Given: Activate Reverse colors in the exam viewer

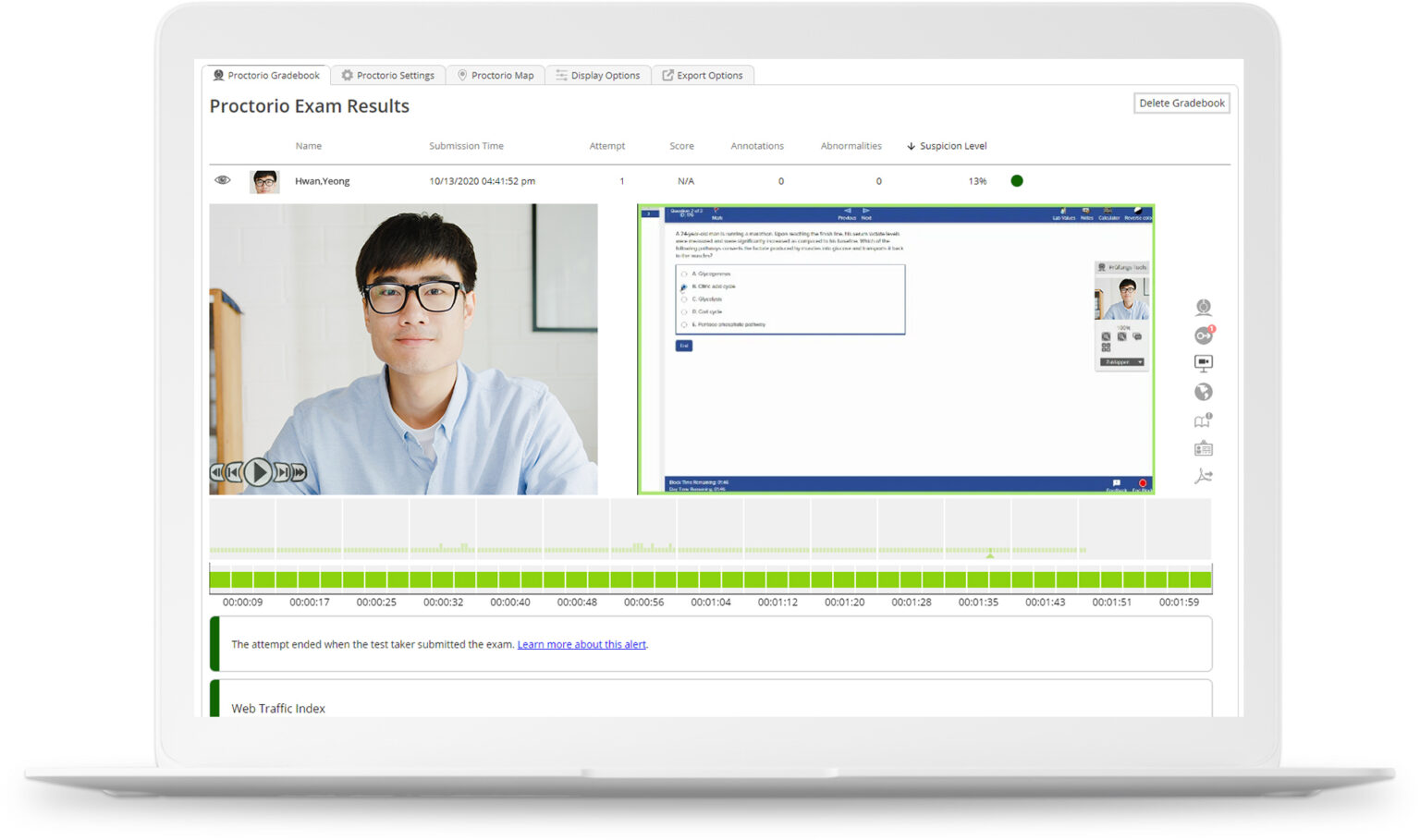Looking at the screenshot, I should click(1137, 212).
